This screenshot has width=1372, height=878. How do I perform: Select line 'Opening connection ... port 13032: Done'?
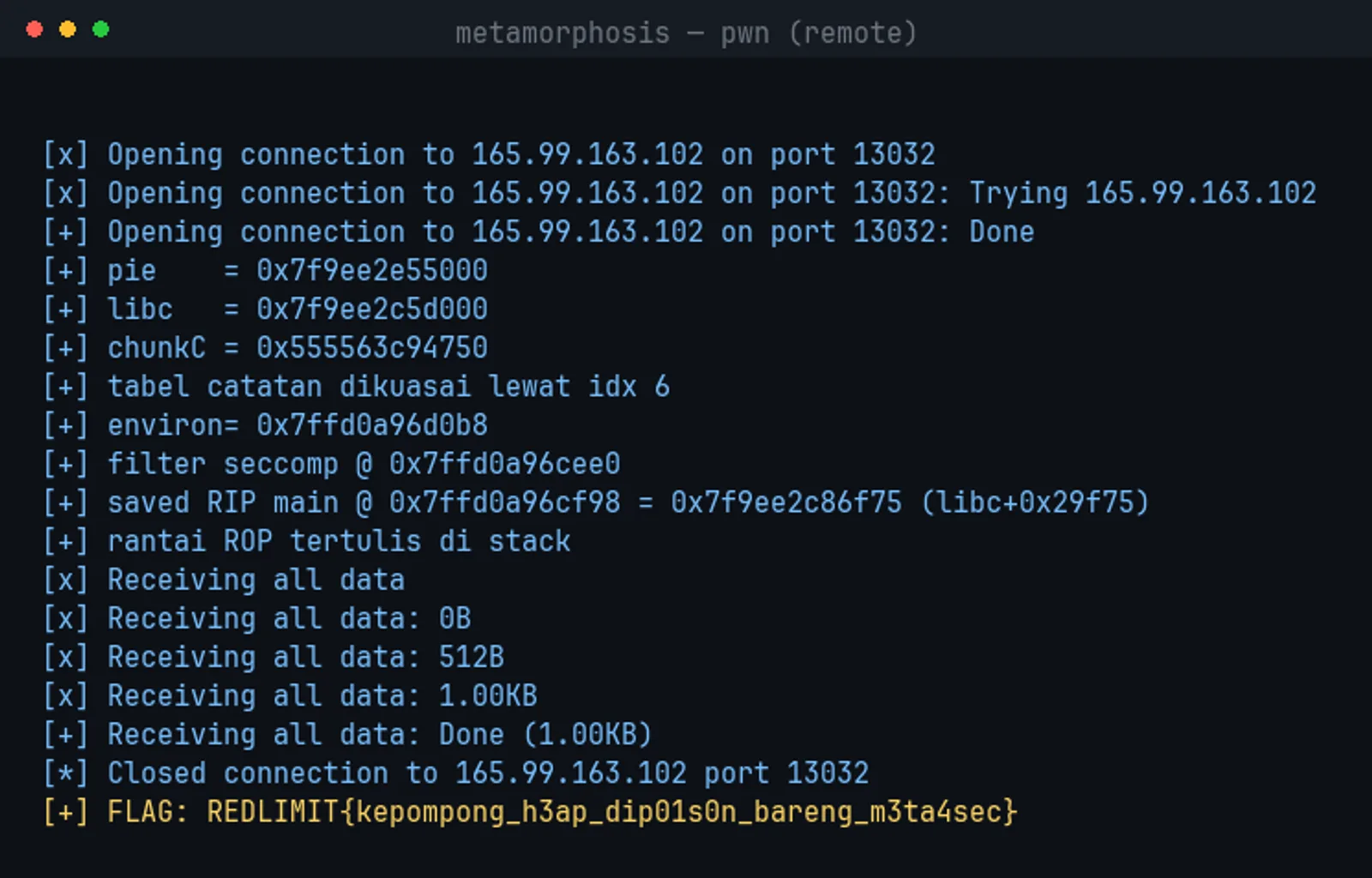point(539,232)
